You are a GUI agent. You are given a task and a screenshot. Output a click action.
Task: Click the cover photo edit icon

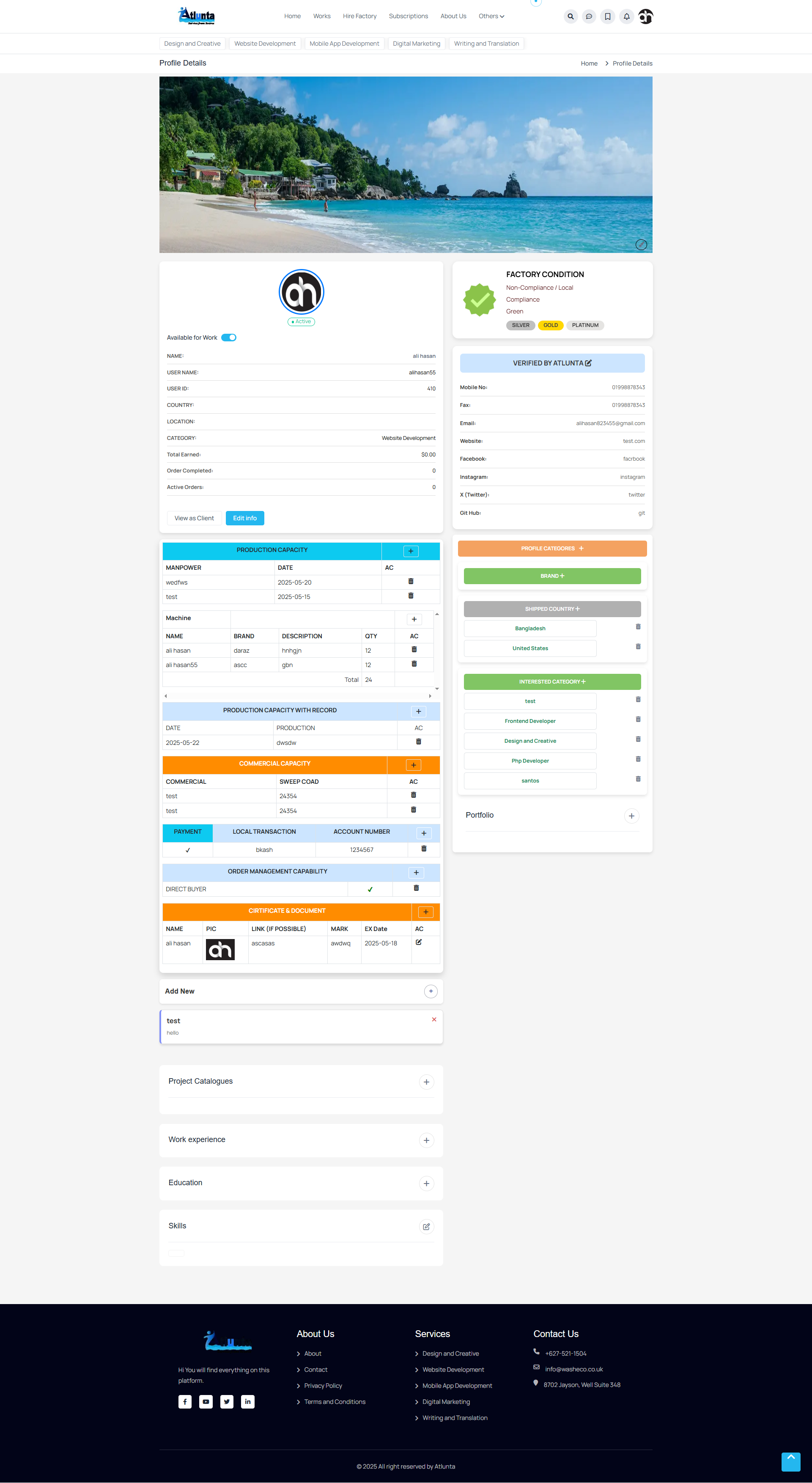[x=641, y=244]
